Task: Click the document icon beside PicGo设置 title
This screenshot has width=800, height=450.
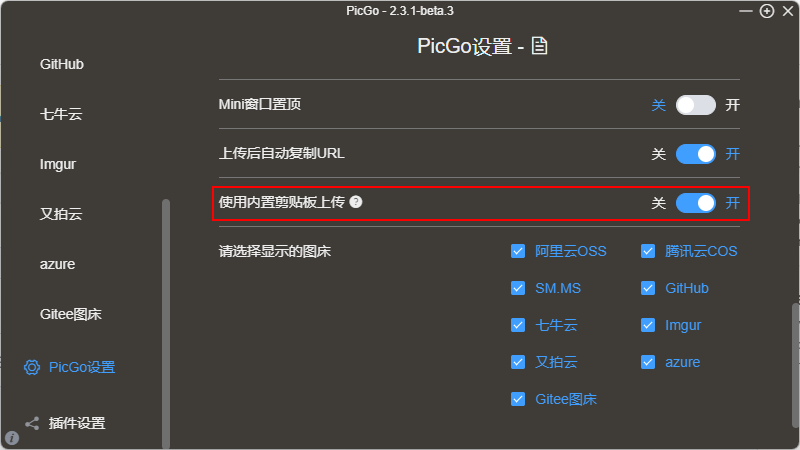Action: tap(540, 46)
